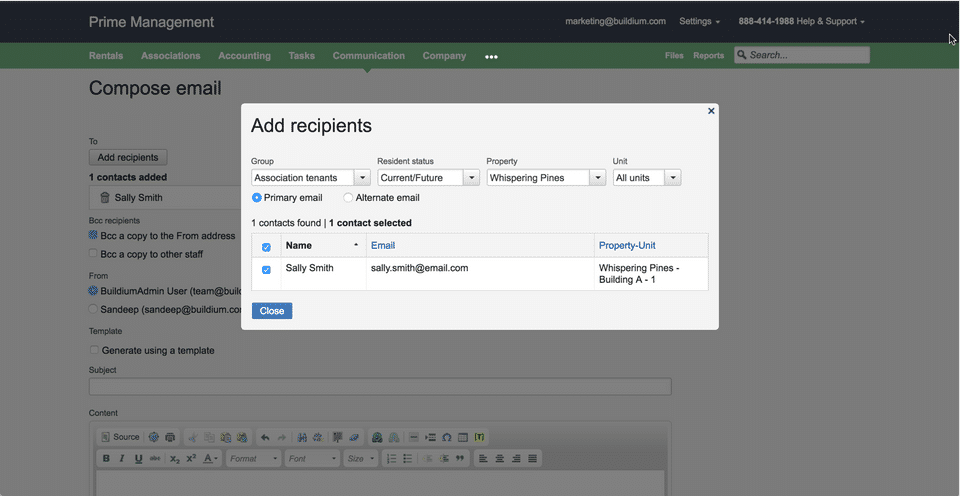The height and width of the screenshot is (496, 960).
Task: Align text left
Action: coord(483,459)
